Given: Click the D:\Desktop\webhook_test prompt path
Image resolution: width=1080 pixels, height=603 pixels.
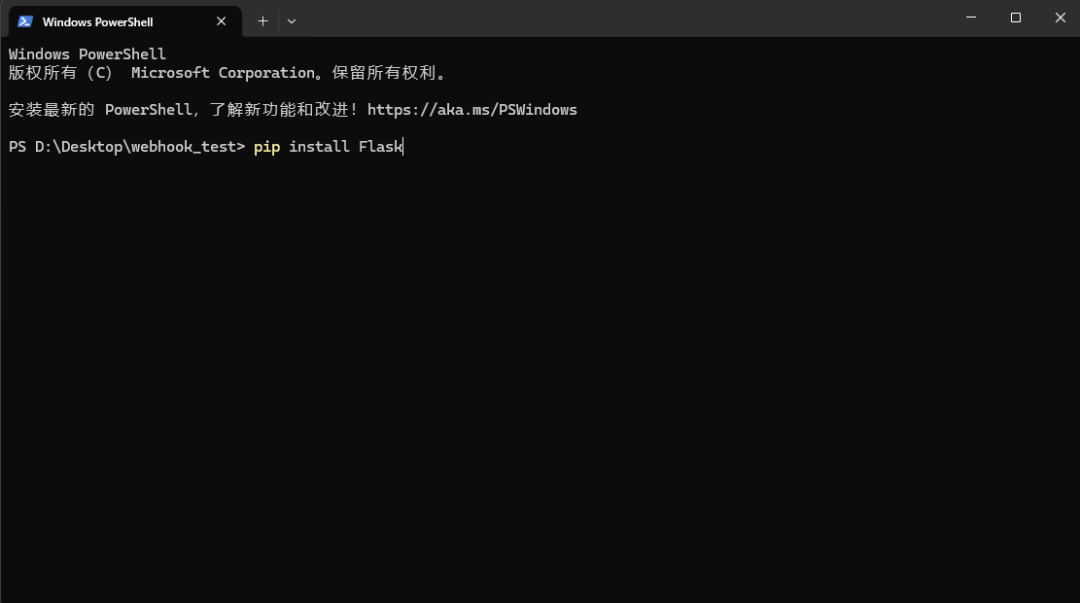Looking at the screenshot, I should 139,147.
